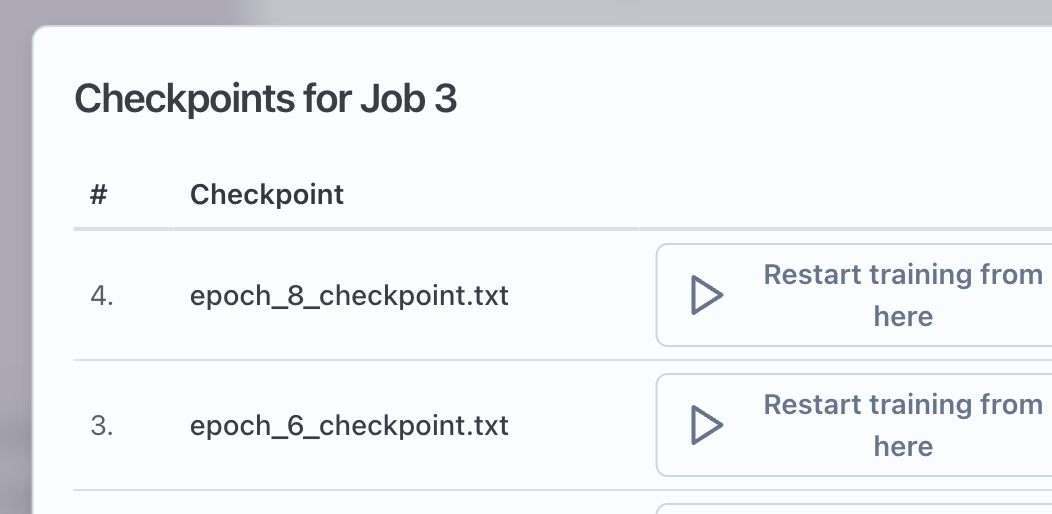1052x514 pixels.
Task: Click the play triangle icon for epoch_6 checkpoint
Action: tap(707, 425)
